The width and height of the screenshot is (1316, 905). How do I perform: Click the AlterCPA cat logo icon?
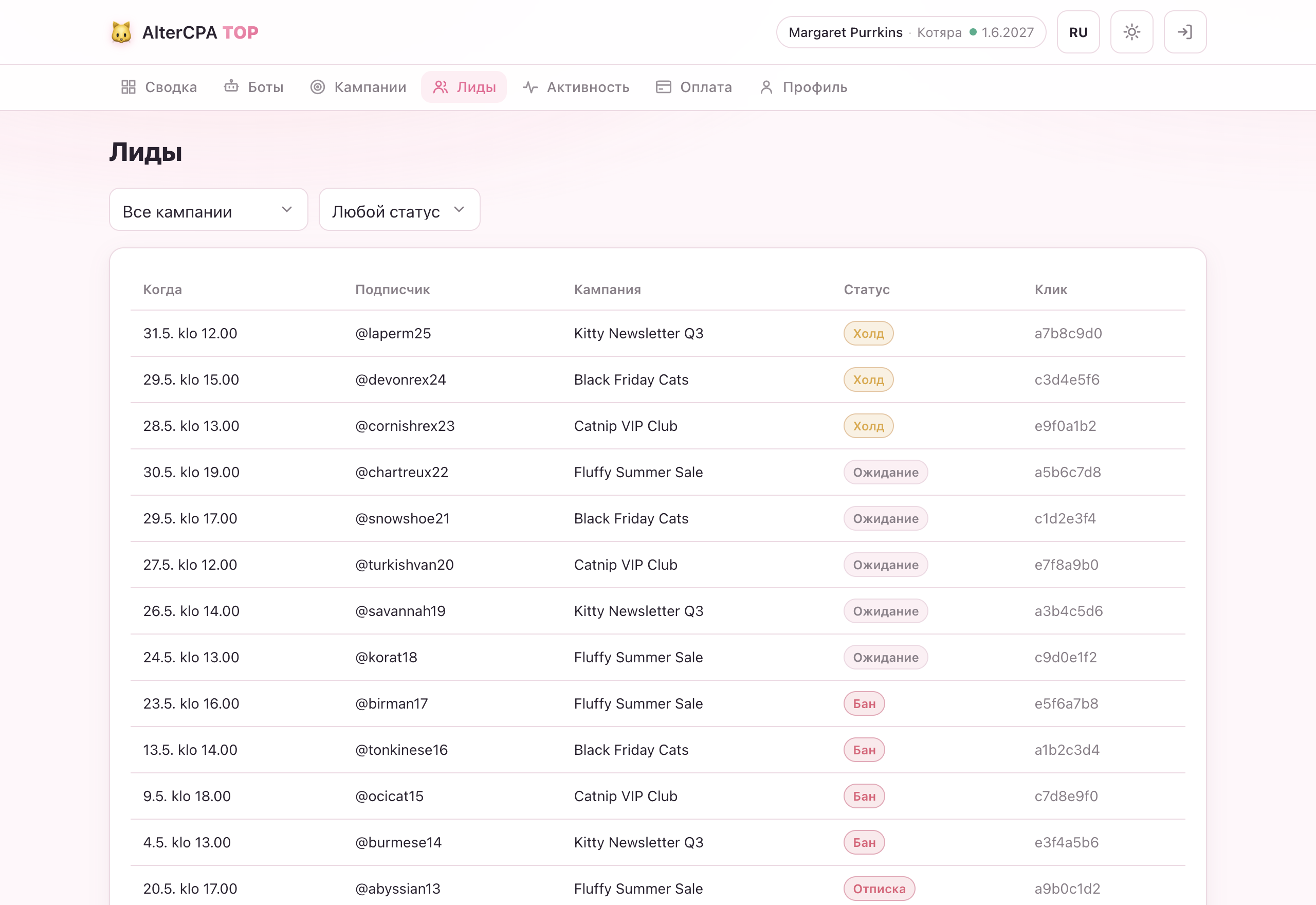[x=121, y=32]
